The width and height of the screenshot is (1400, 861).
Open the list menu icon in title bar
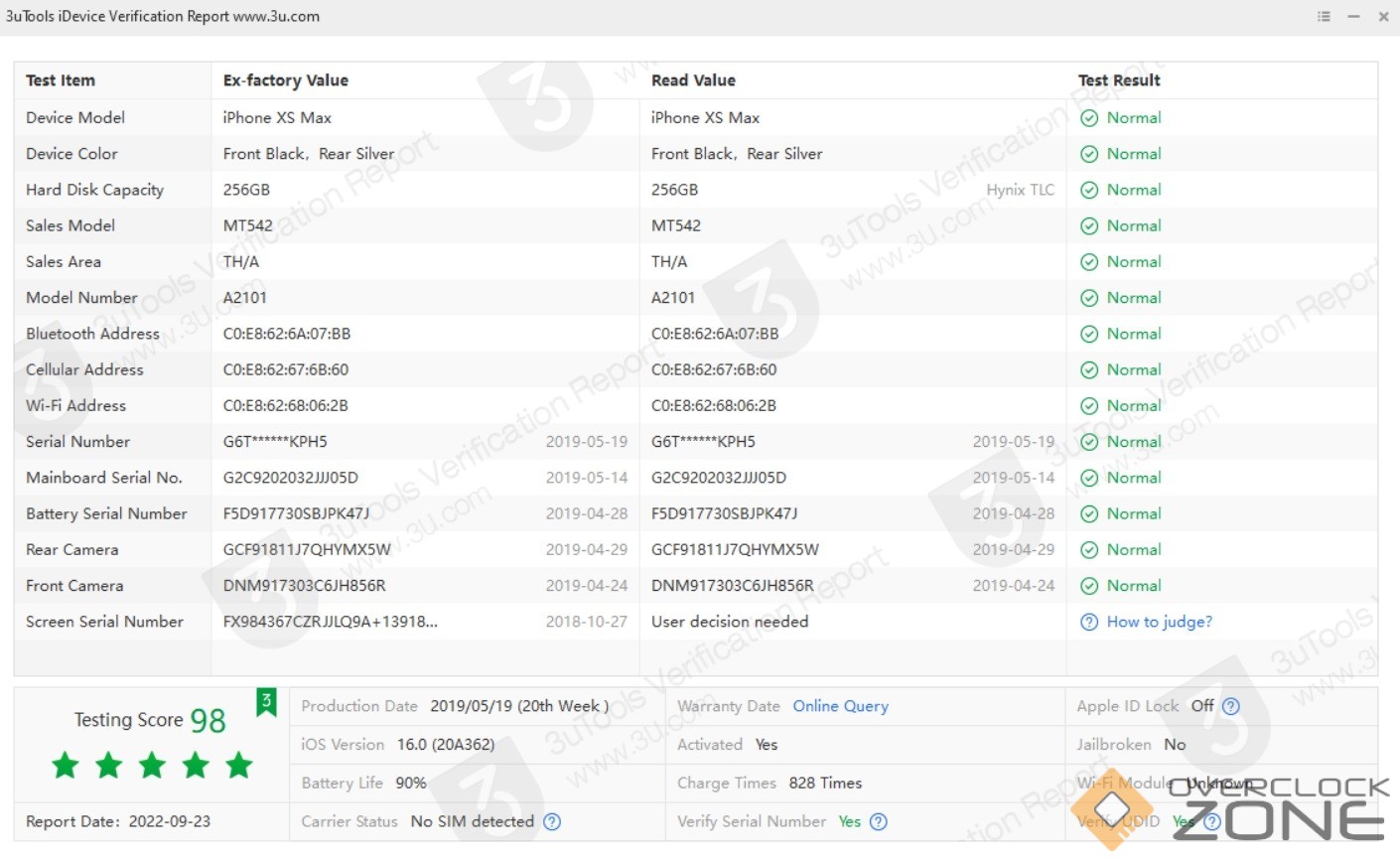click(1324, 17)
